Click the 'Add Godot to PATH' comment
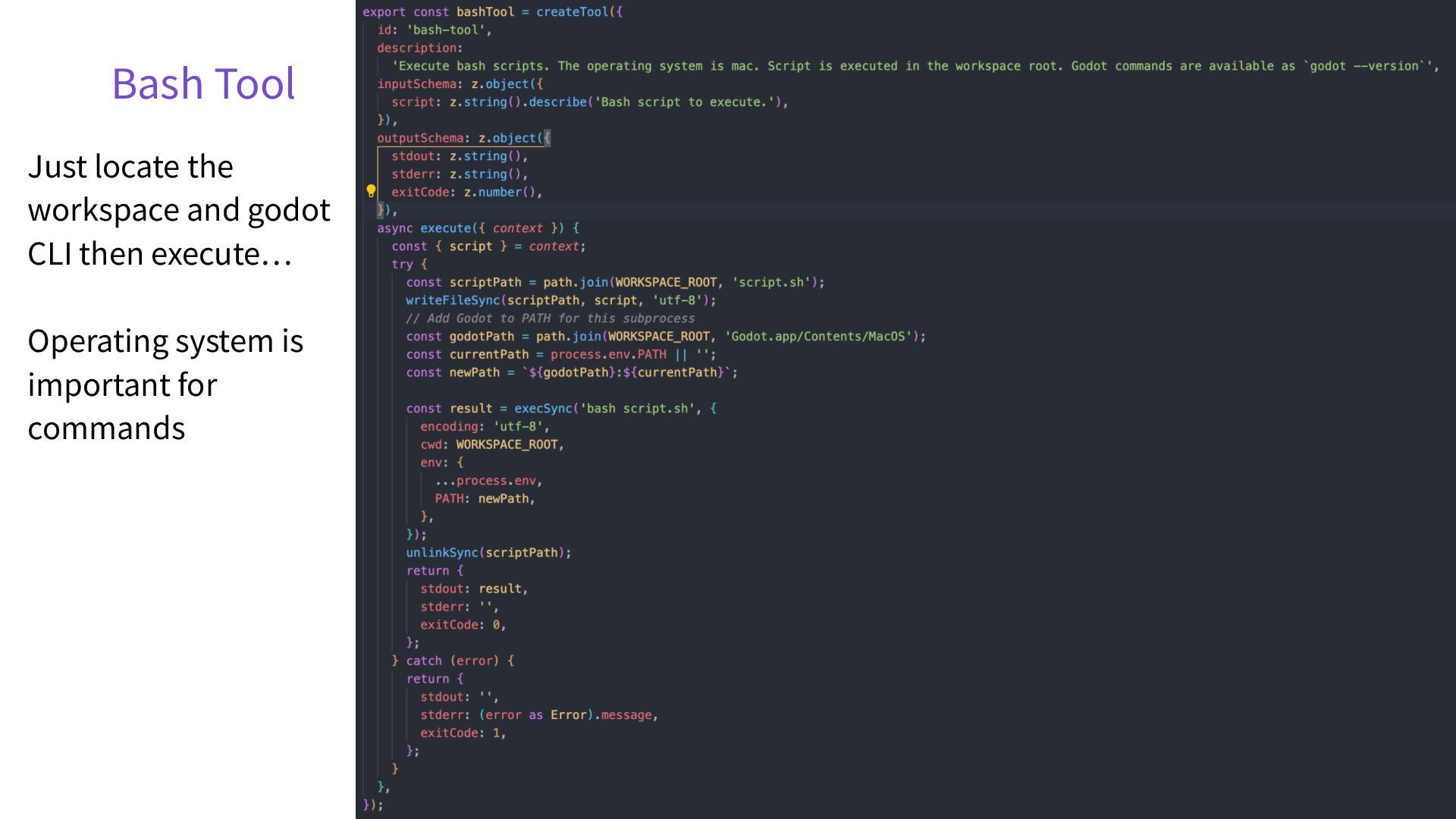The height and width of the screenshot is (819, 1456). [x=550, y=318]
